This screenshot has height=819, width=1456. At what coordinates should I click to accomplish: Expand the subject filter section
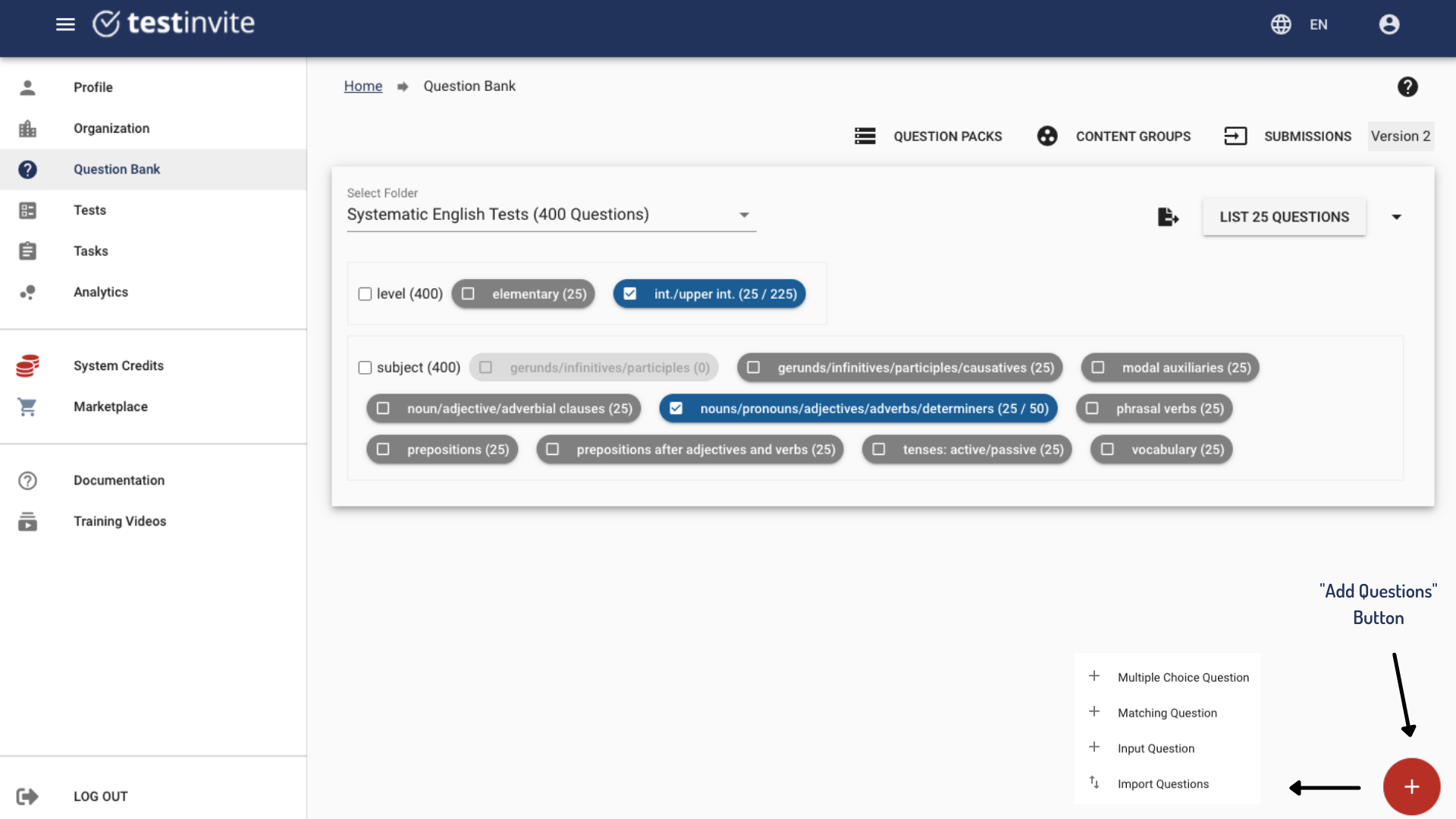pos(365,367)
